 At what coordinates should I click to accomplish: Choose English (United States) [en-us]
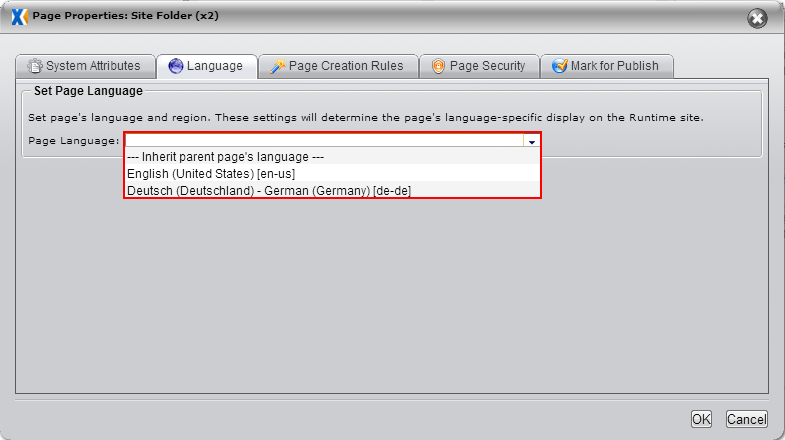[x=332, y=174]
